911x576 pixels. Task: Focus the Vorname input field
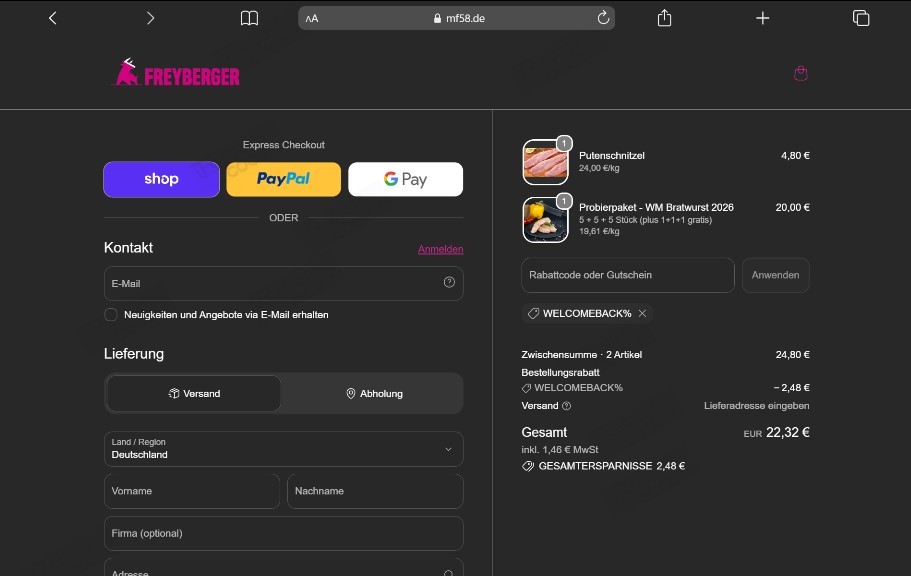[192, 491]
